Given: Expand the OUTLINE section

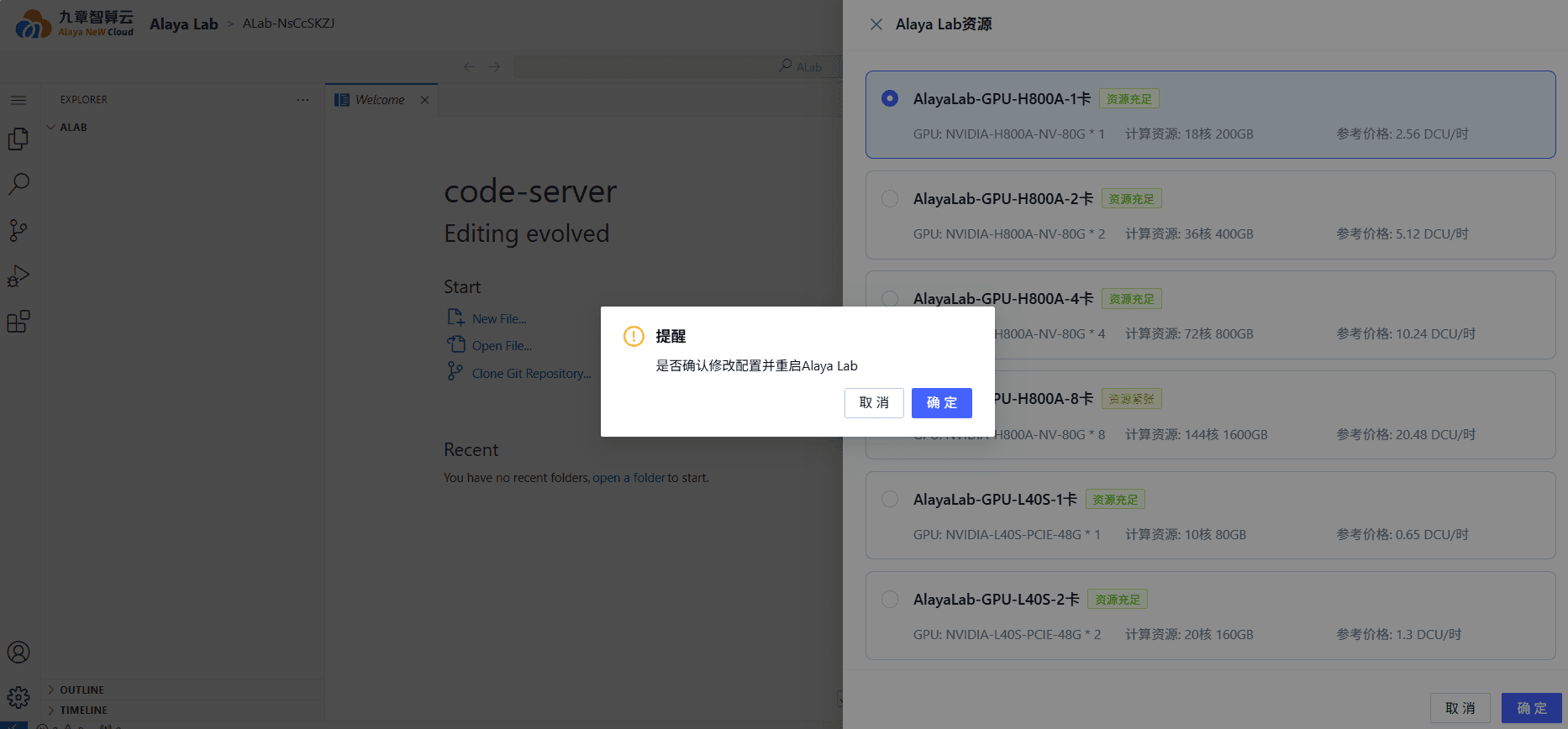Looking at the screenshot, I should pos(183,690).
